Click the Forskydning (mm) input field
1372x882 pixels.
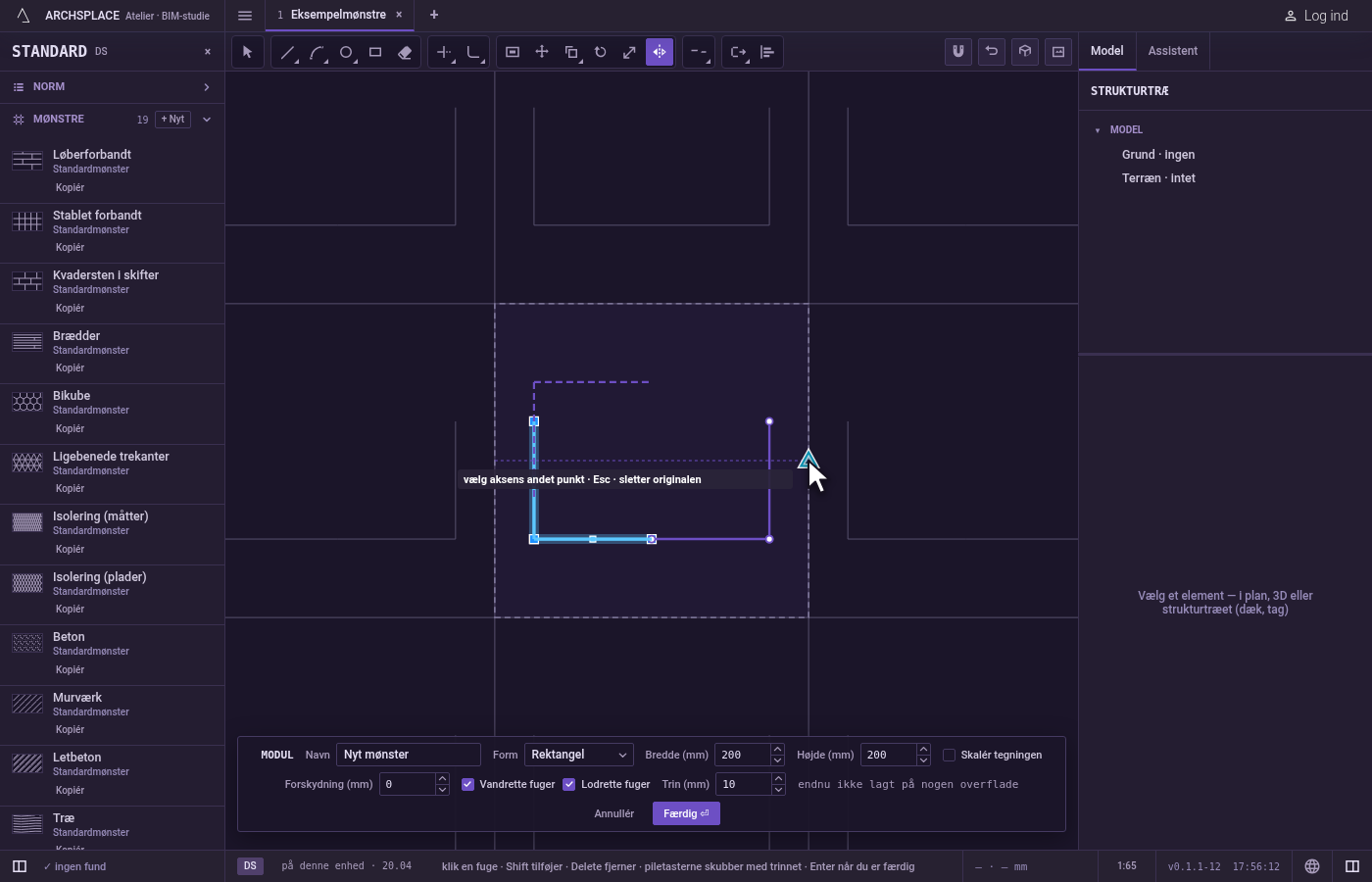(x=408, y=784)
